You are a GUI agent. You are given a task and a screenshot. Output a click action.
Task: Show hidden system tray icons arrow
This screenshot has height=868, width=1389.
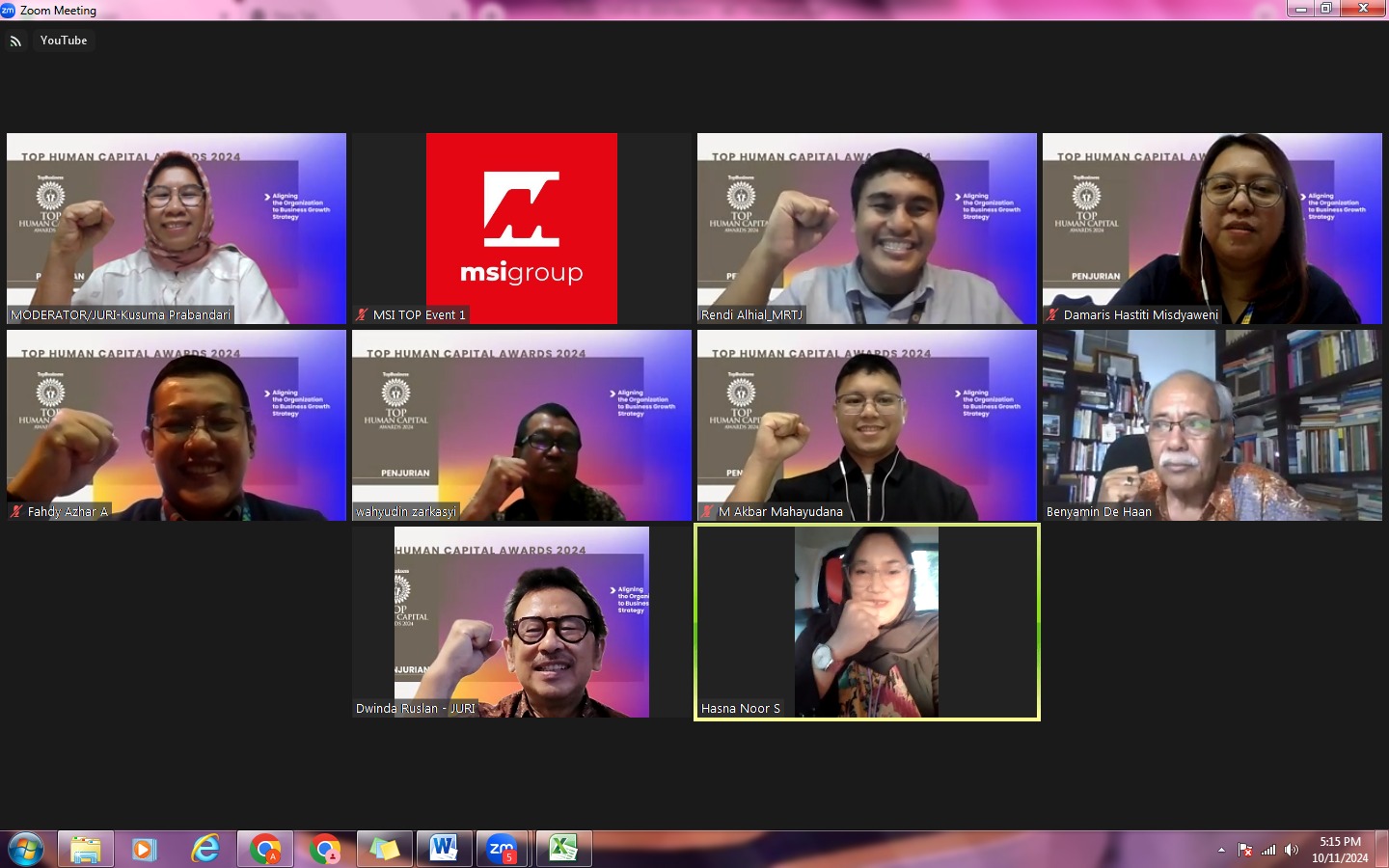coord(1221,850)
